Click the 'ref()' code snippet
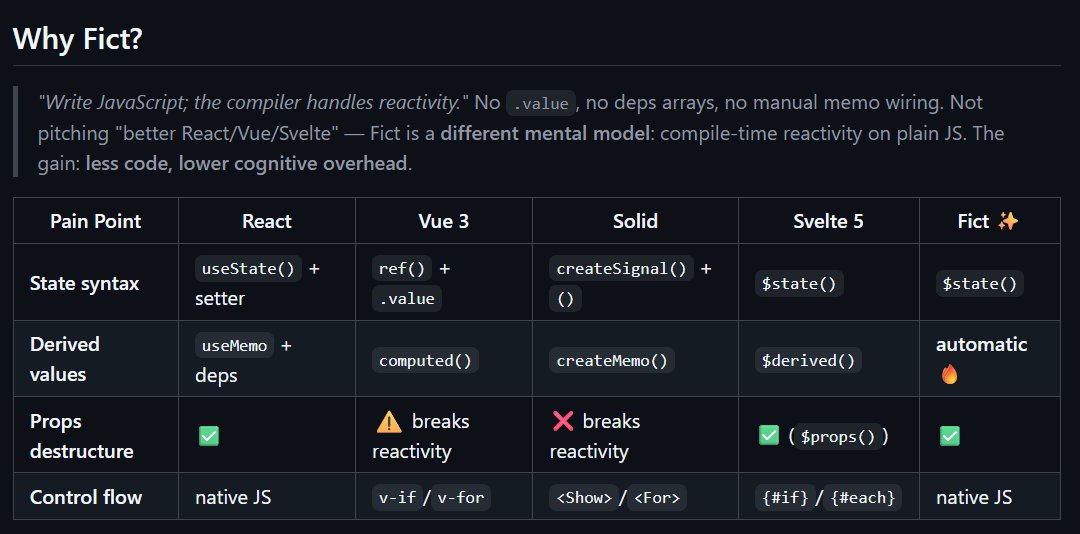This screenshot has width=1080, height=534. (402, 269)
